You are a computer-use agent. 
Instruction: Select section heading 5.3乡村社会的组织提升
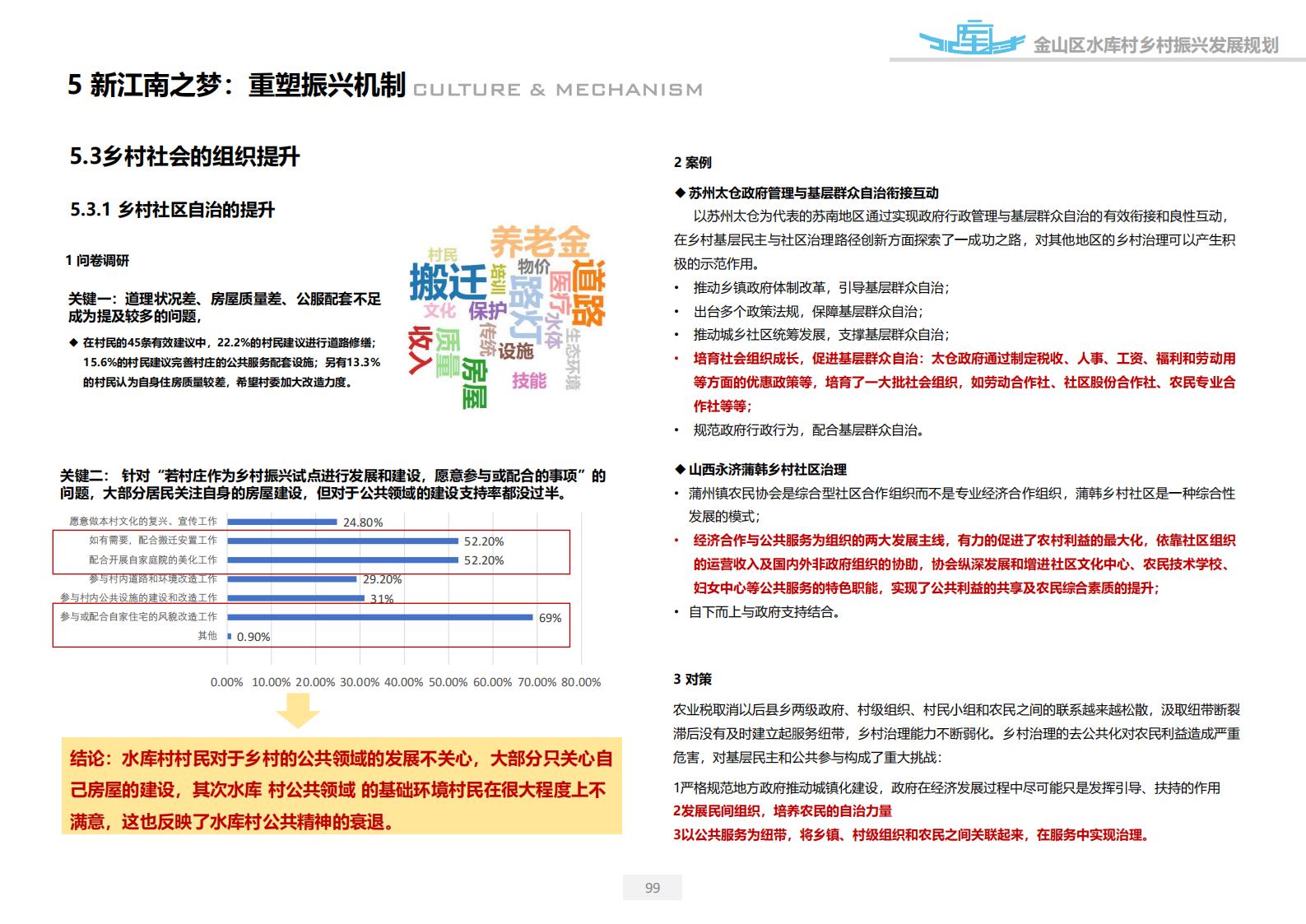[x=185, y=156]
